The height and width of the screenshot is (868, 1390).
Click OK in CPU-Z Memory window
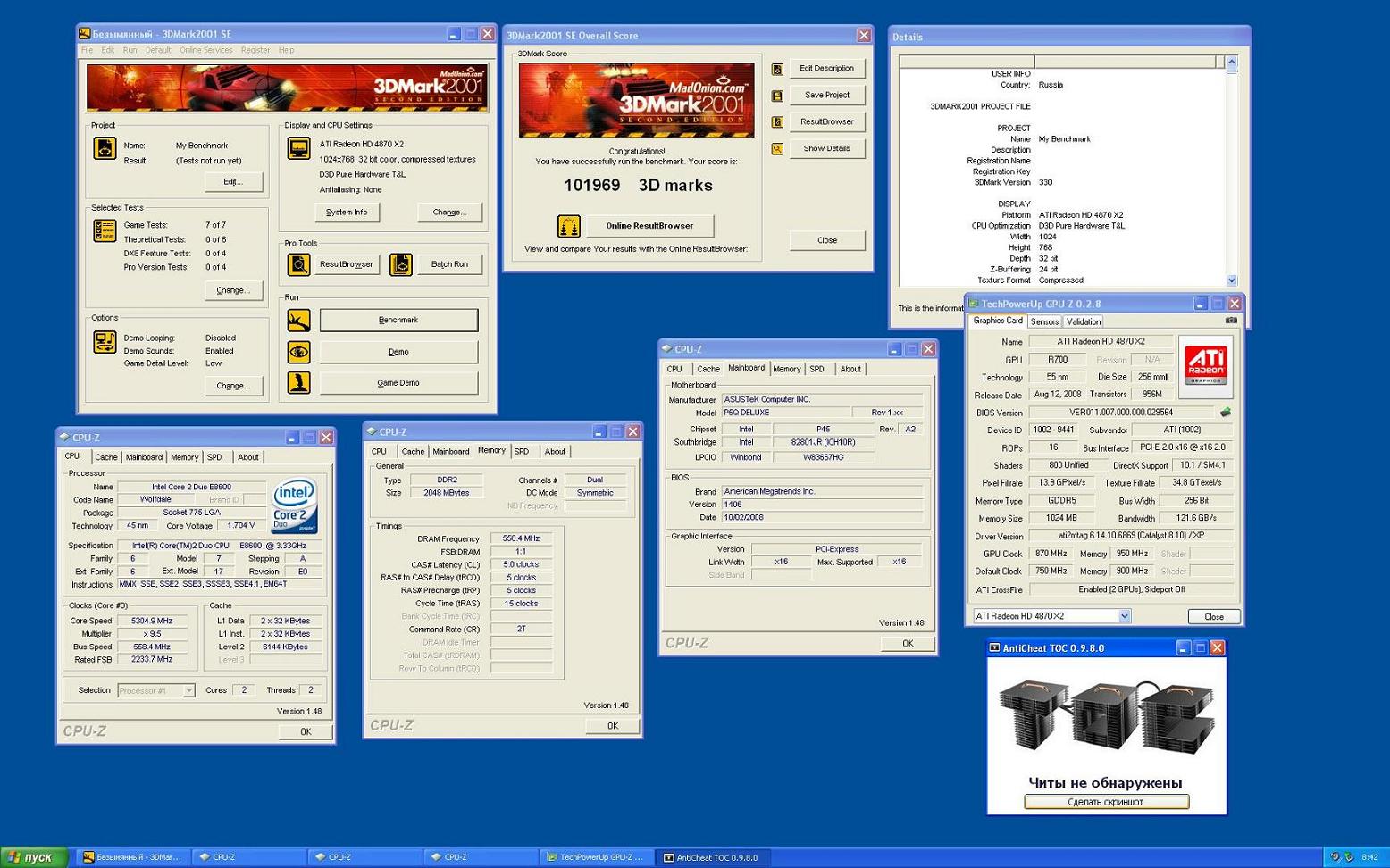(613, 726)
